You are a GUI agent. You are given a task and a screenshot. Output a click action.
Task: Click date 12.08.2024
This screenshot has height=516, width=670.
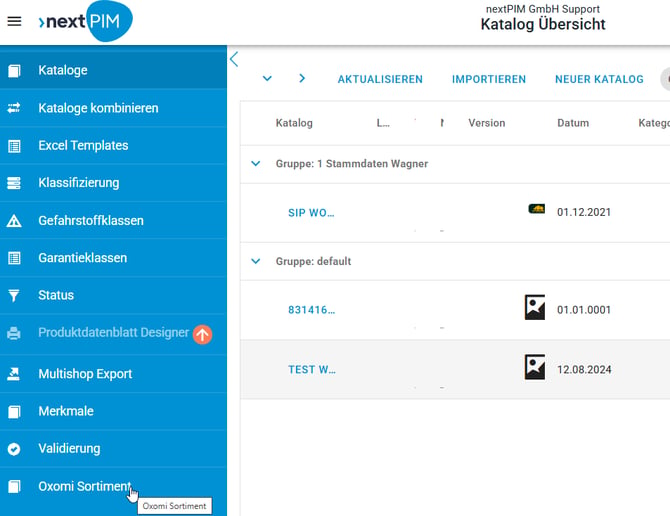click(x=584, y=369)
